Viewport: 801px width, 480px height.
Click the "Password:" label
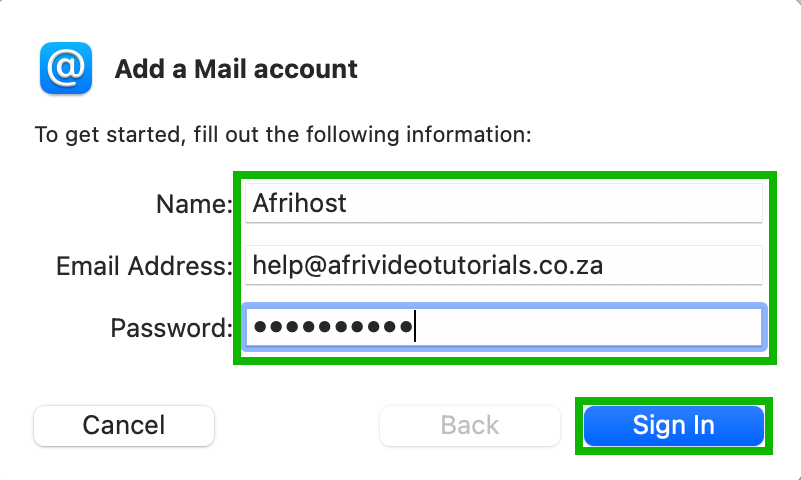point(171,328)
